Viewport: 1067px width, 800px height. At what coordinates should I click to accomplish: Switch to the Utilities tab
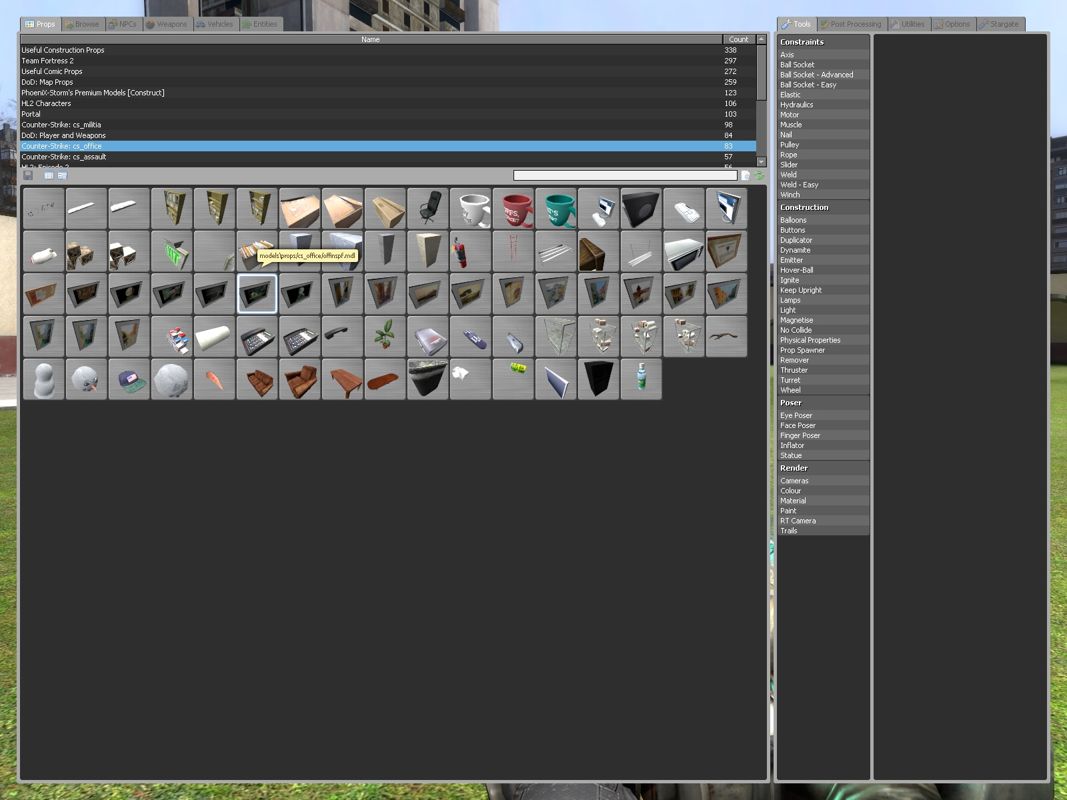tap(908, 24)
